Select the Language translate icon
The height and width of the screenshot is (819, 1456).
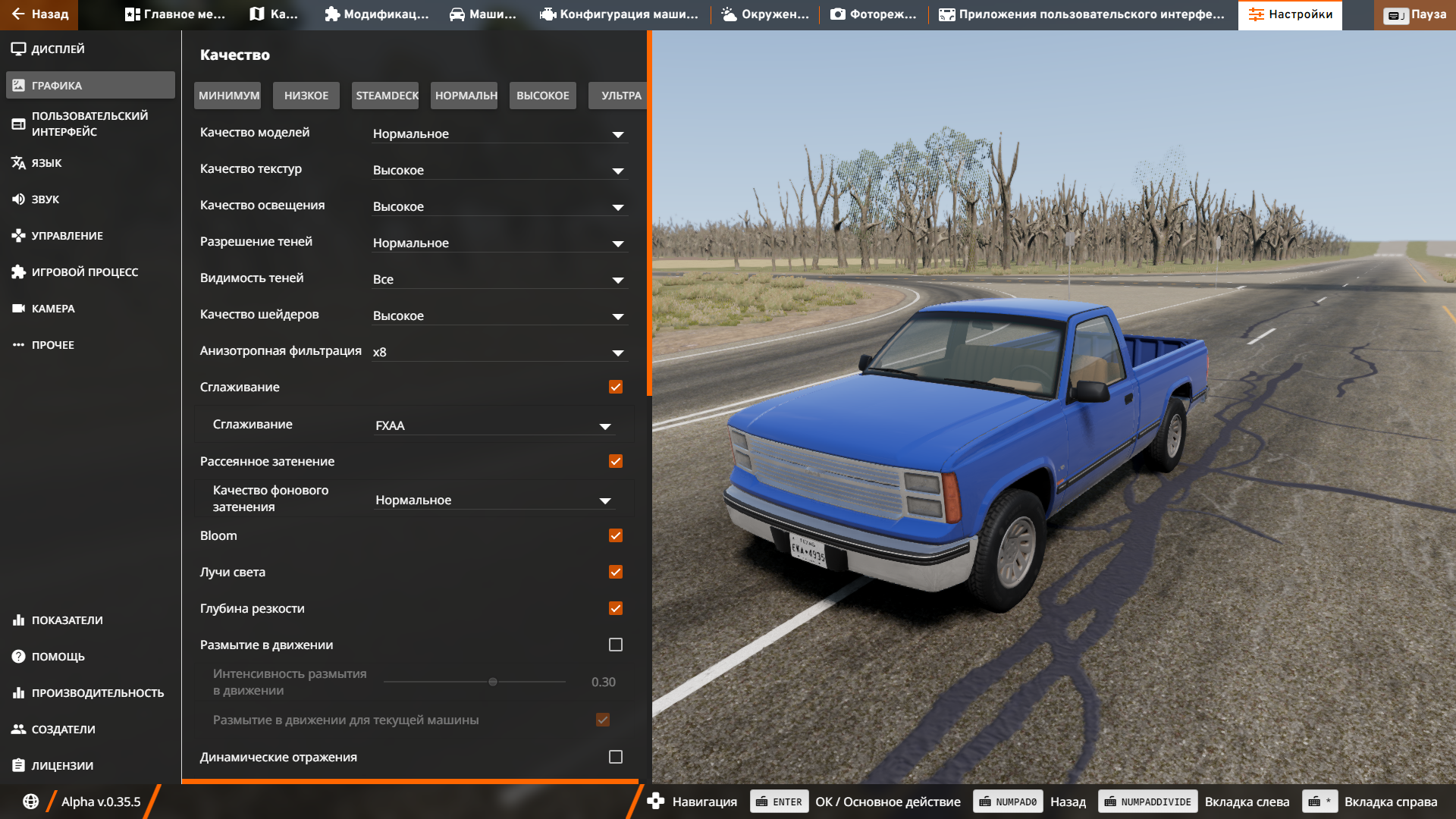(x=18, y=163)
